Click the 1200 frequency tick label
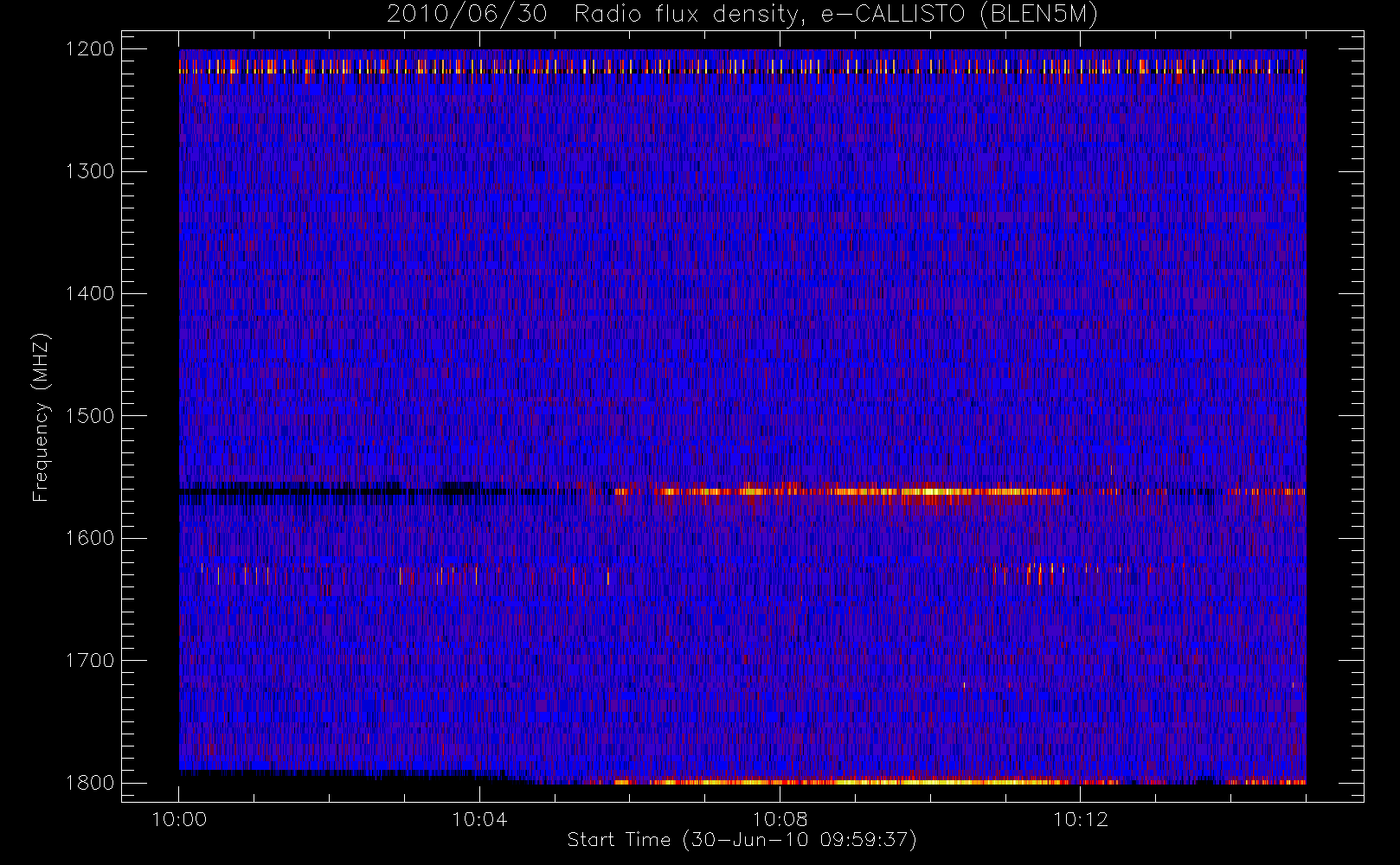 [90, 49]
